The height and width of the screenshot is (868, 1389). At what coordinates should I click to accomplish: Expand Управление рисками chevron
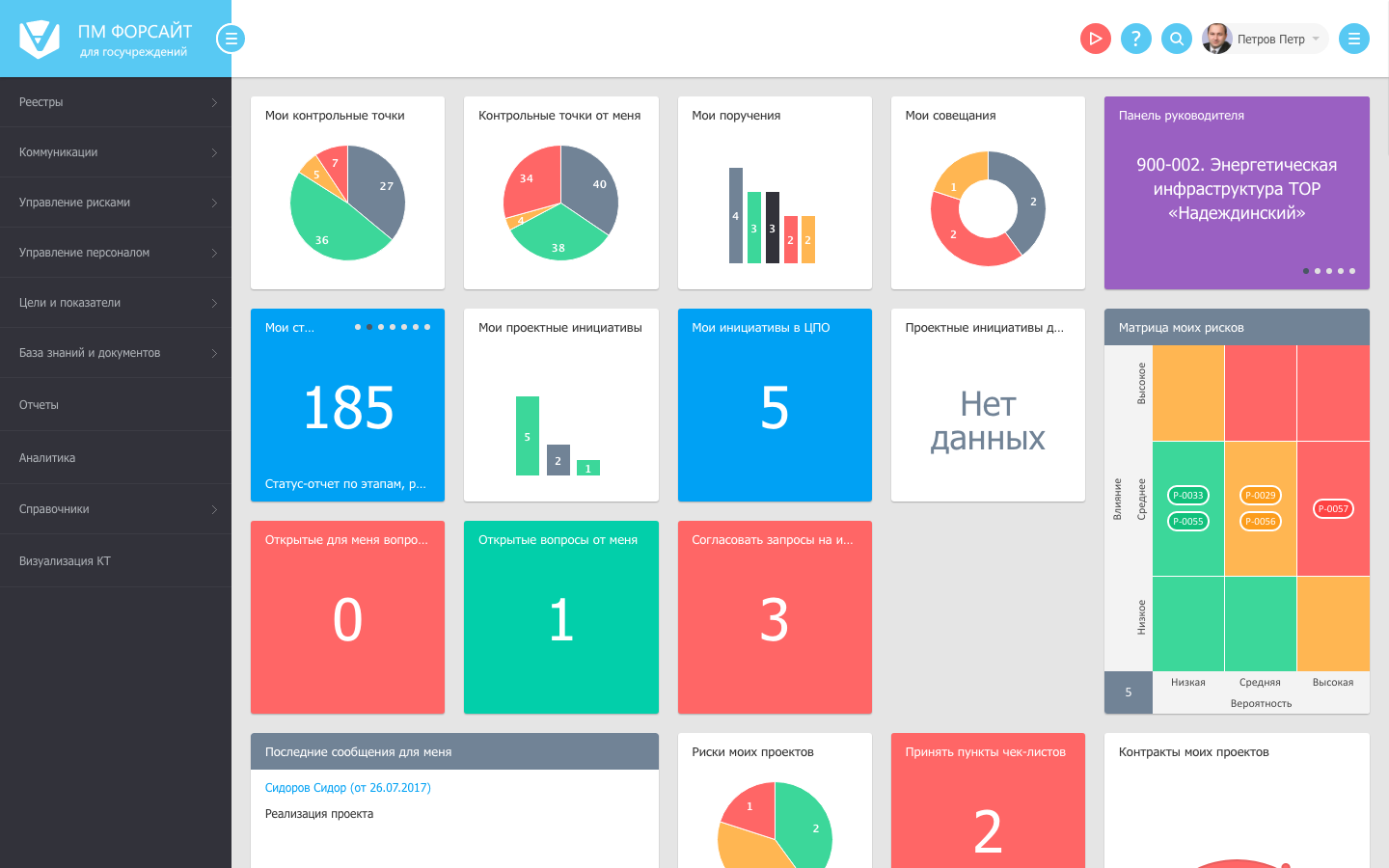coord(214,203)
